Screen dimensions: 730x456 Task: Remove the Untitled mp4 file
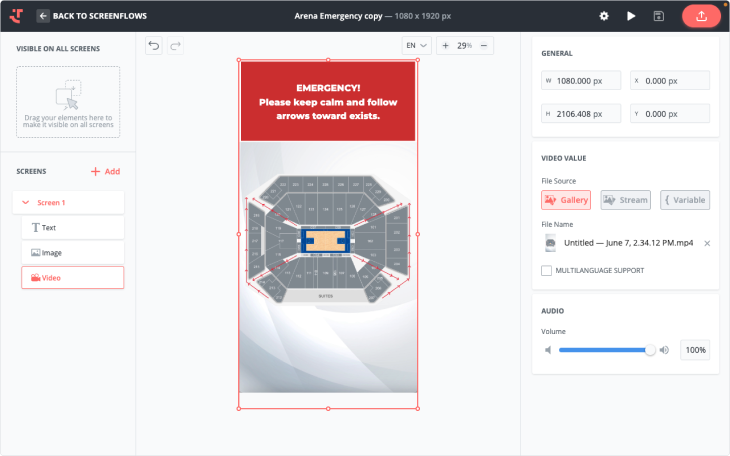pos(707,243)
